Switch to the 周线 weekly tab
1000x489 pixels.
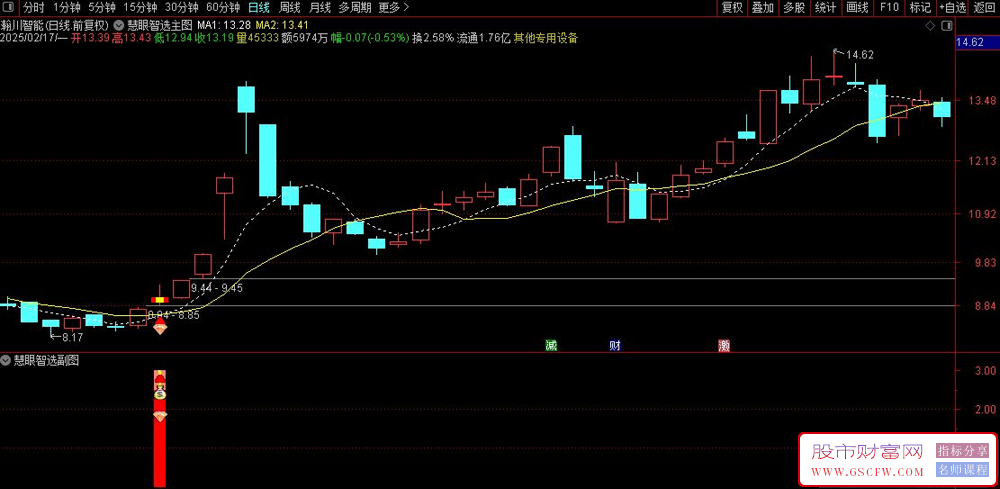point(290,8)
